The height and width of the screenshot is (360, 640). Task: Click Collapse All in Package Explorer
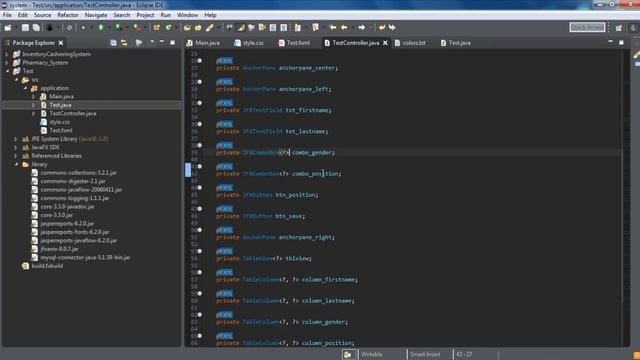point(113,42)
